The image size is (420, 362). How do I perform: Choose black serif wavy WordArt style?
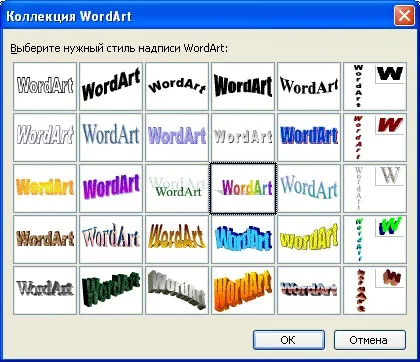point(309,86)
